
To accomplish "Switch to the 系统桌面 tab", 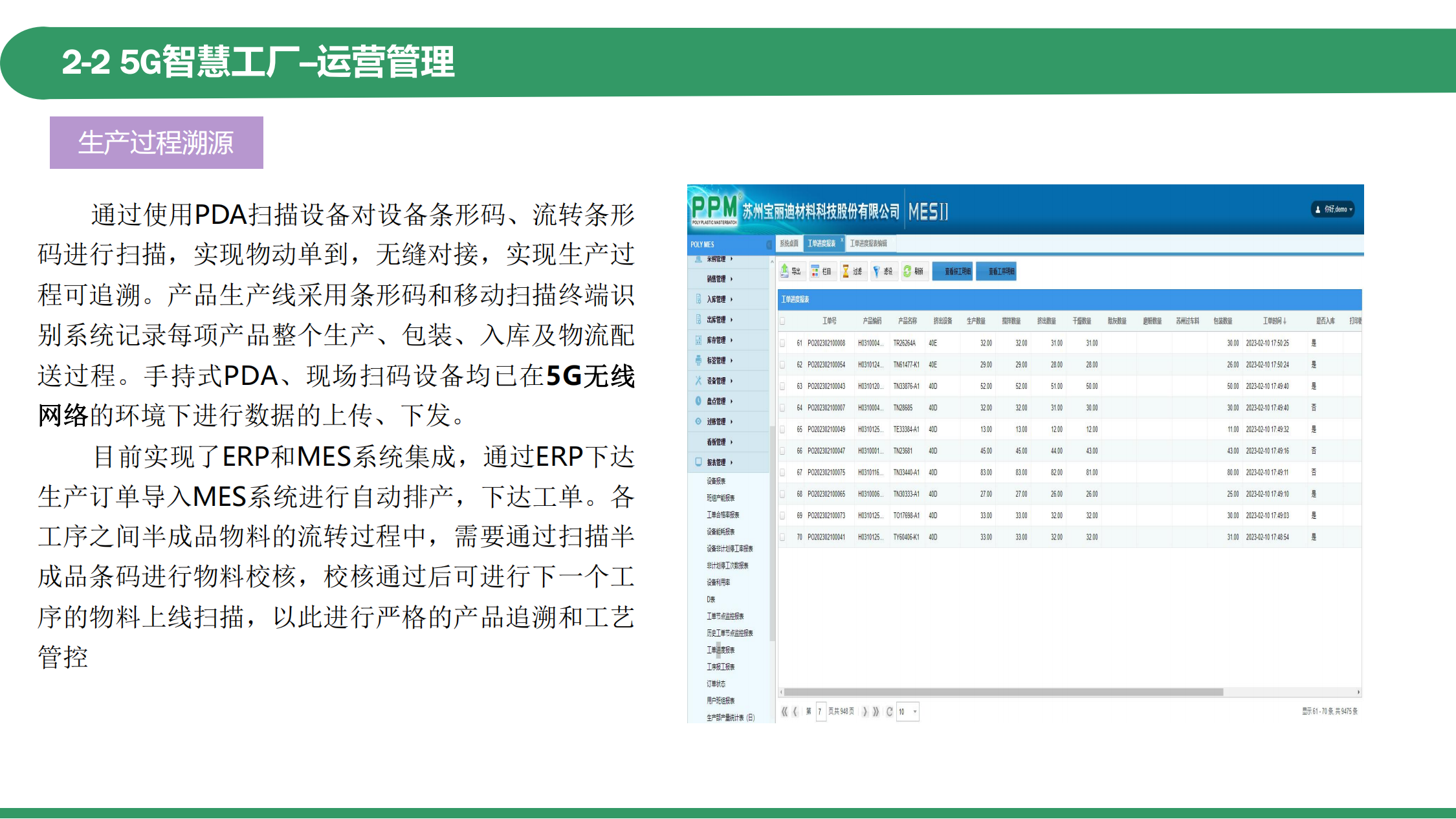I will tap(789, 243).
